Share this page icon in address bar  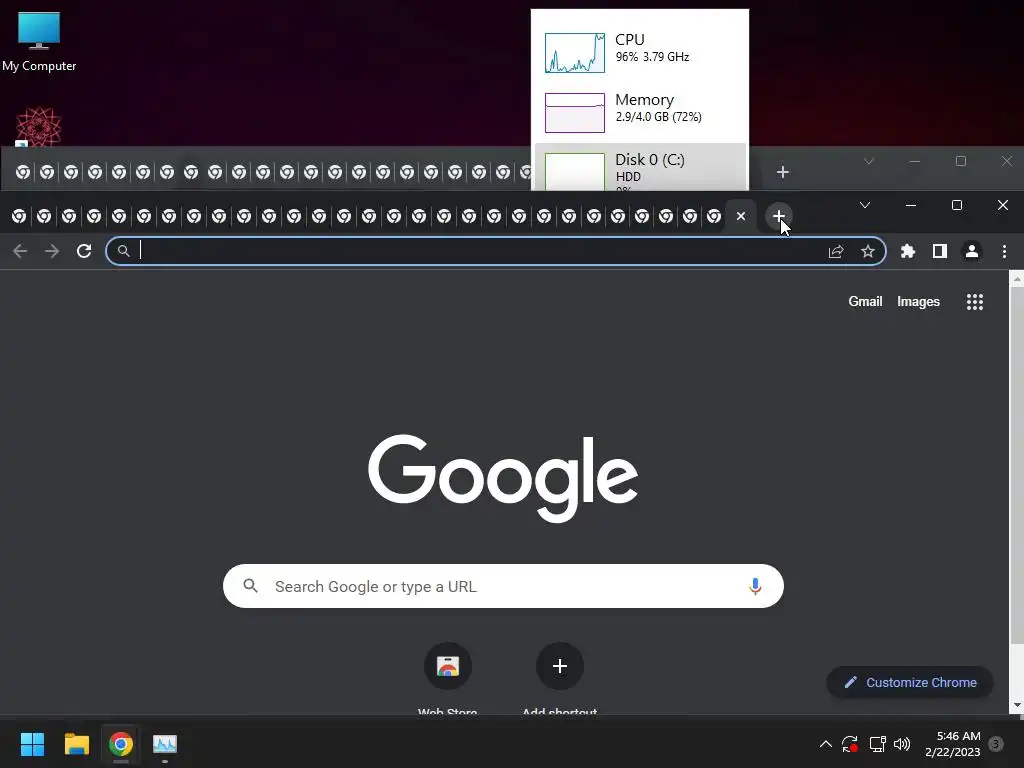tap(836, 251)
